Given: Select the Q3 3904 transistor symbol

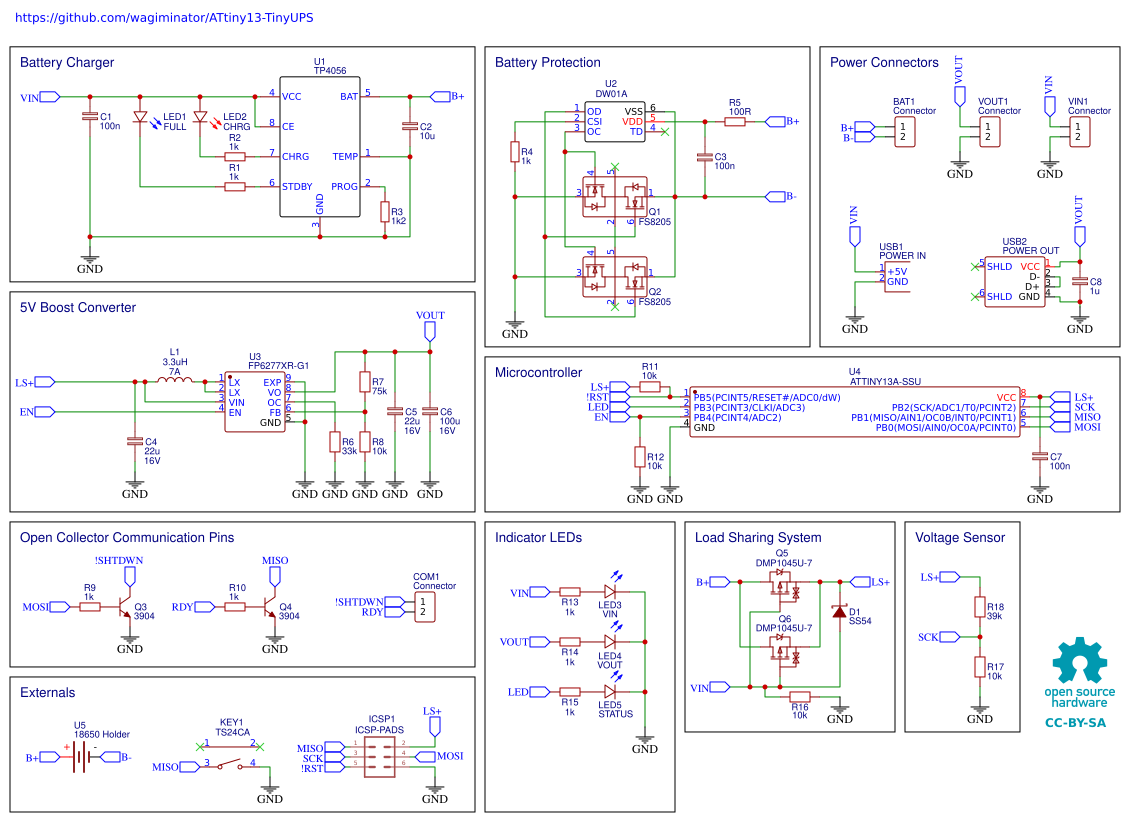Looking at the screenshot, I should pyautogui.click(x=124, y=607).
